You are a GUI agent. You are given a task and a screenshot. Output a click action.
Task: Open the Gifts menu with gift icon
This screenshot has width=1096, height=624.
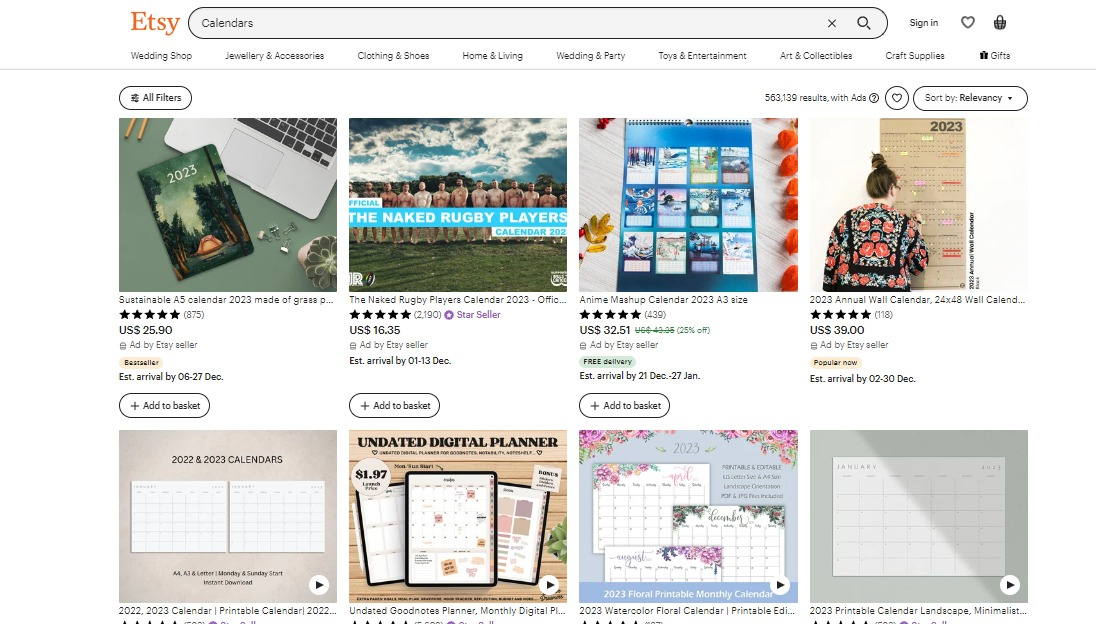[995, 55]
